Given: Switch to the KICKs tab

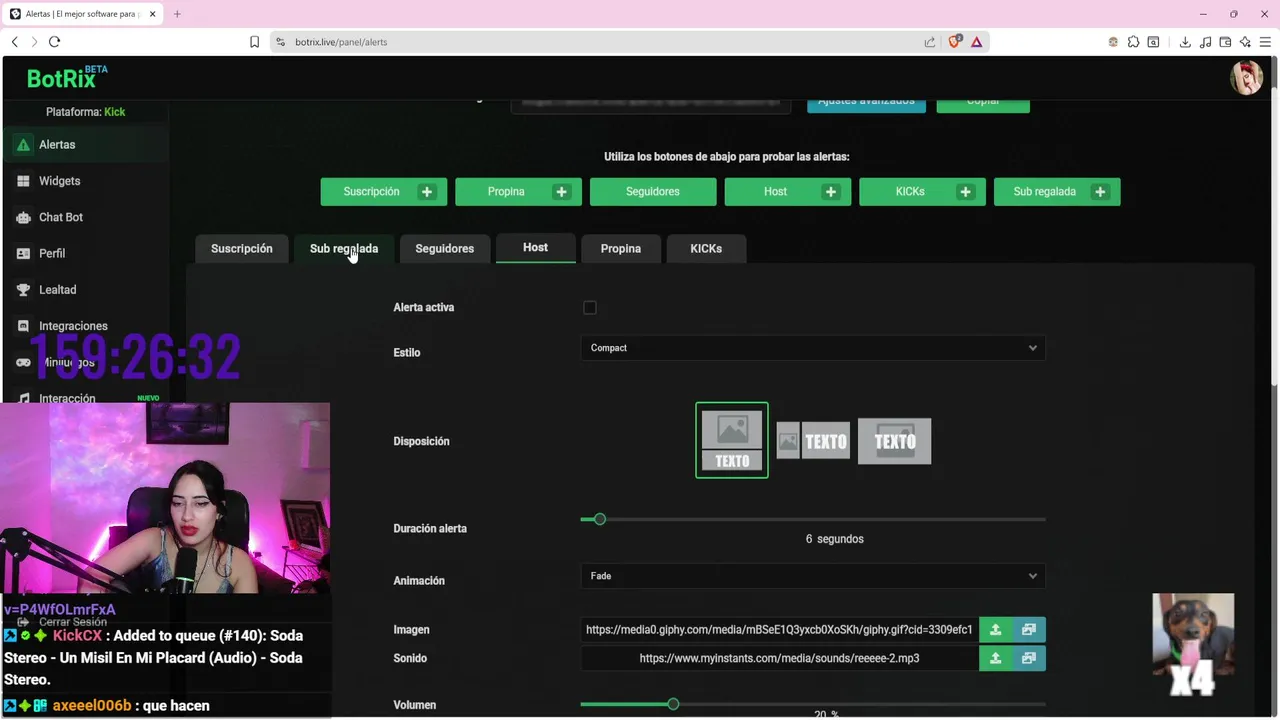Looking at the screenshot, I should (x=706, y=249).
